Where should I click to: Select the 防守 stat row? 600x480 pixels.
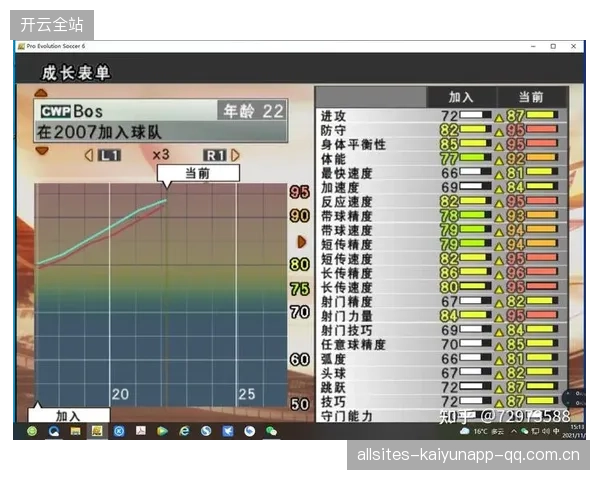point(441,130)
